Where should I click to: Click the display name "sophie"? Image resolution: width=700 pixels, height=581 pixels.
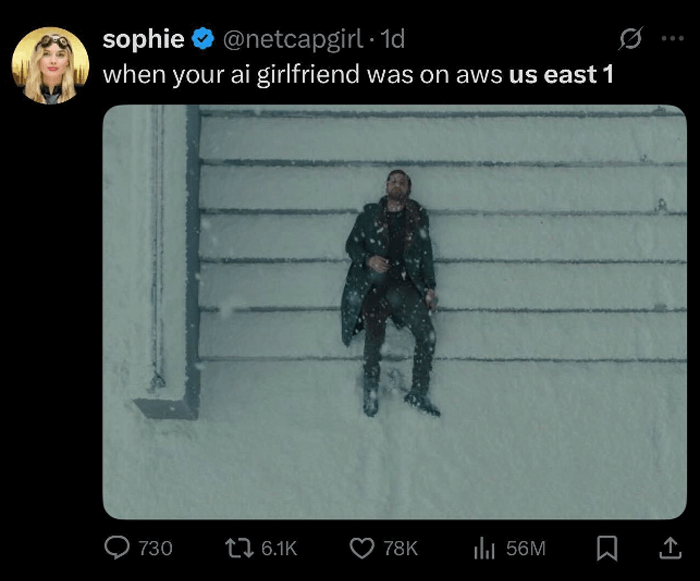[x=143, y=39]
